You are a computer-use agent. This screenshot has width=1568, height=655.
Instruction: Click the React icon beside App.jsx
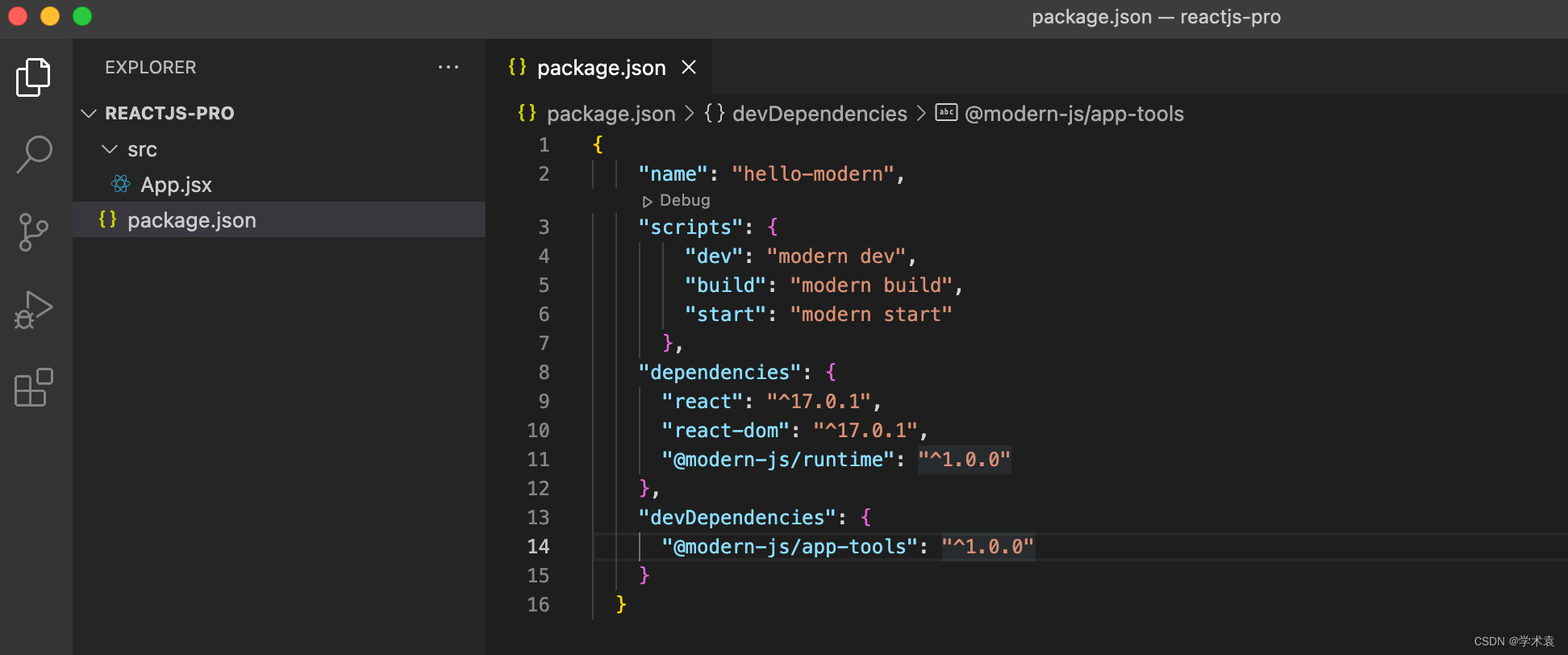point(121,185)
